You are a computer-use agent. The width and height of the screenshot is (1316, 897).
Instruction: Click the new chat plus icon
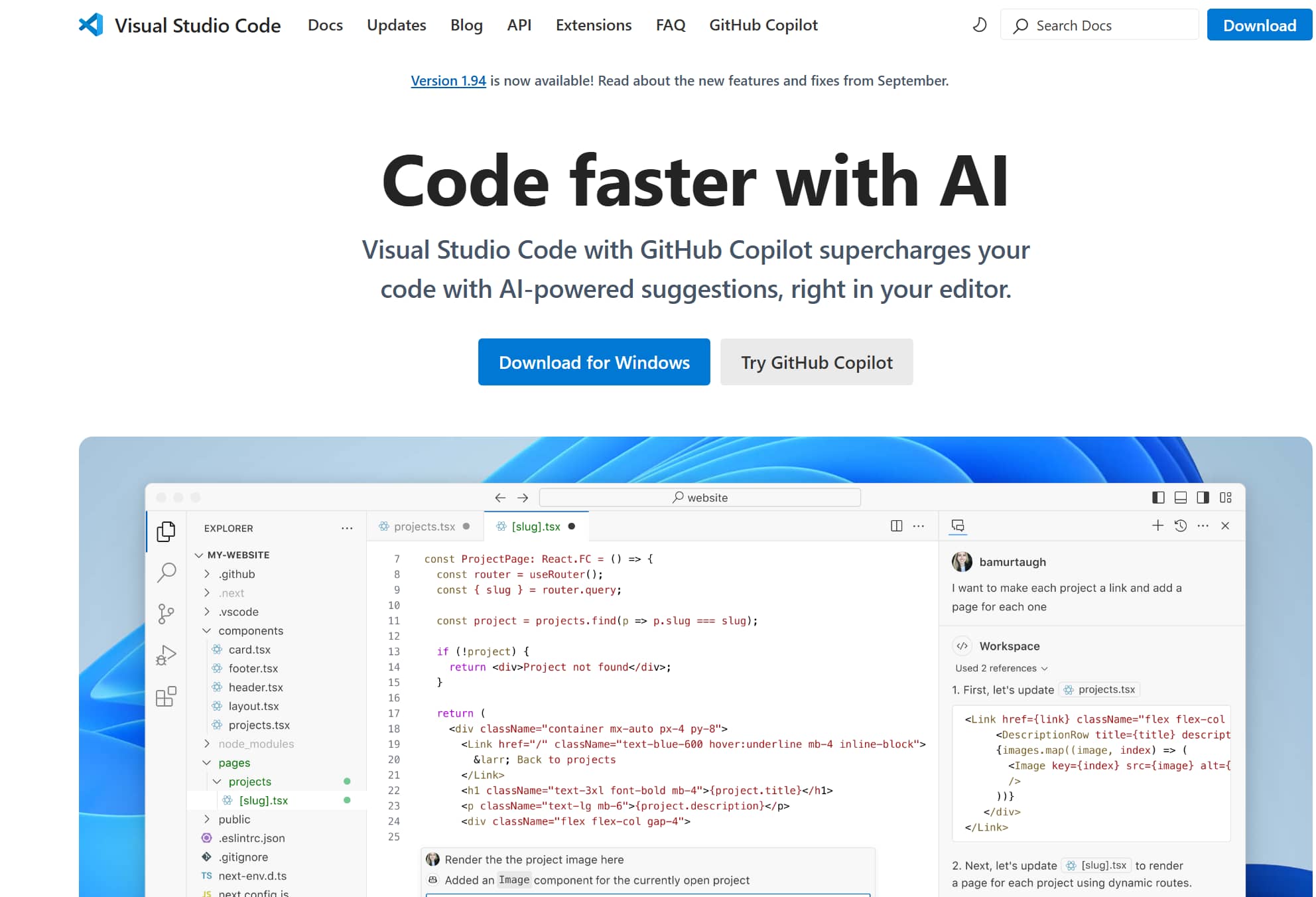point(1157,526)
